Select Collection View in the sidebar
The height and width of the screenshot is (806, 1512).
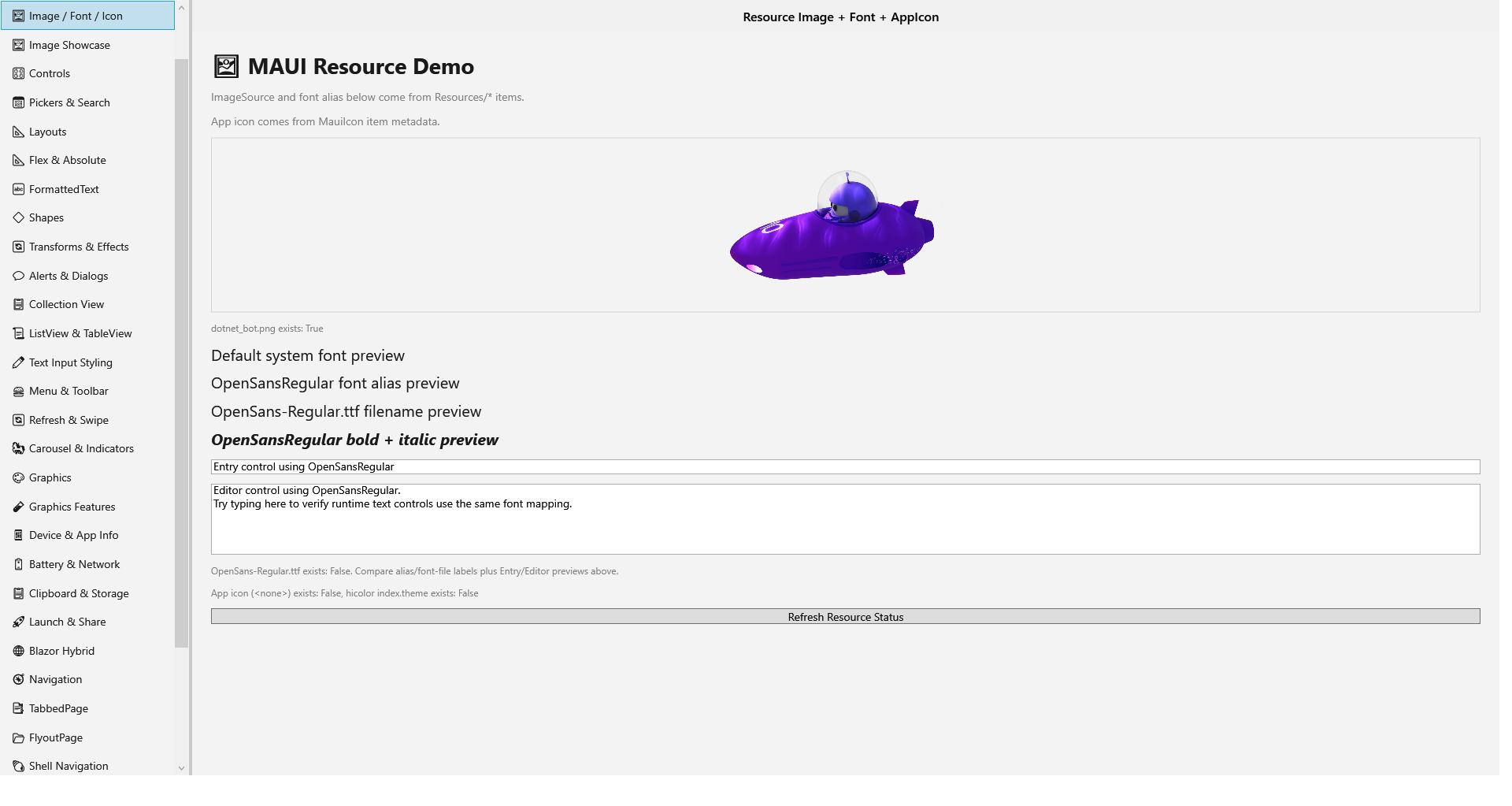(x=87, y=304)
